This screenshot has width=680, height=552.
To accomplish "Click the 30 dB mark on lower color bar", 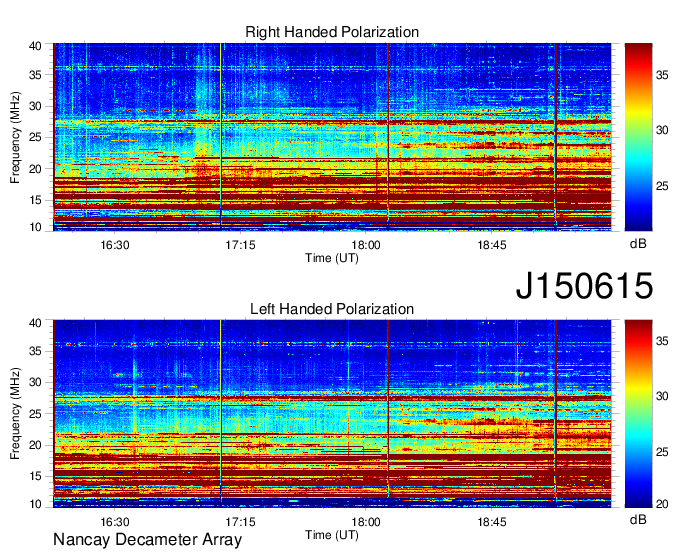I will (662, 396).
